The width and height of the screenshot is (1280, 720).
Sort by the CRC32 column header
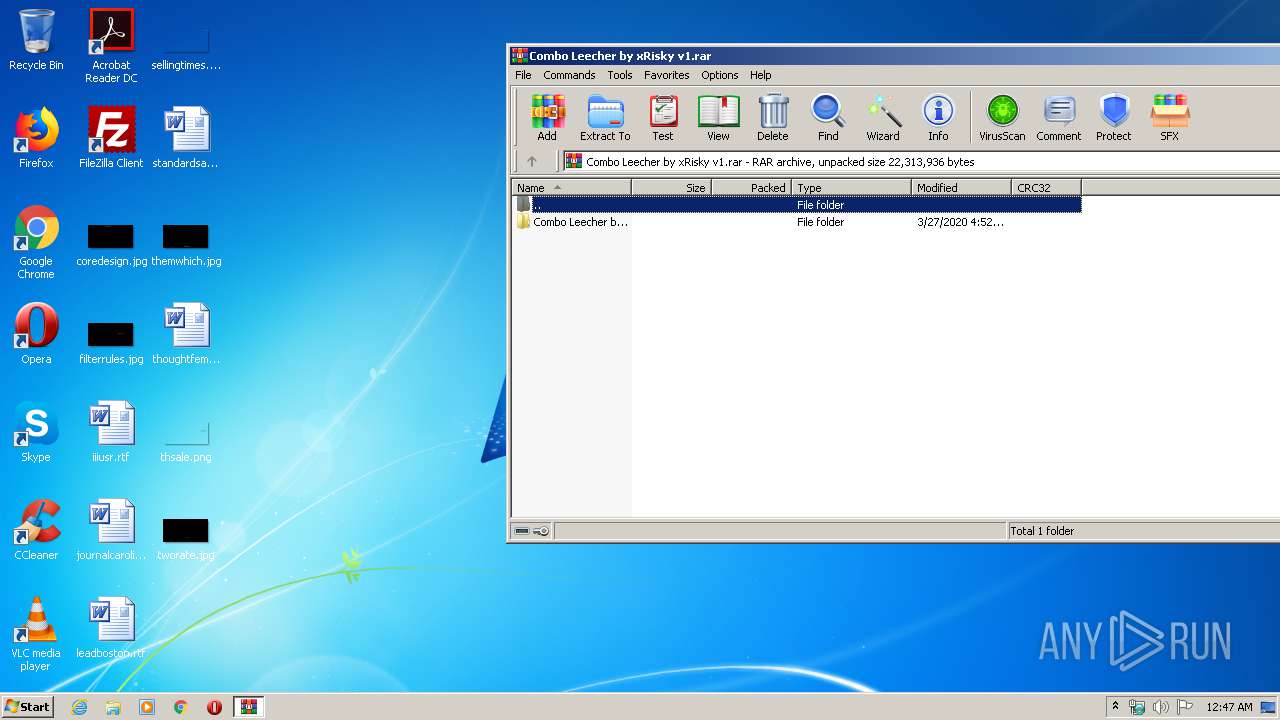(x=1046, y=188)
